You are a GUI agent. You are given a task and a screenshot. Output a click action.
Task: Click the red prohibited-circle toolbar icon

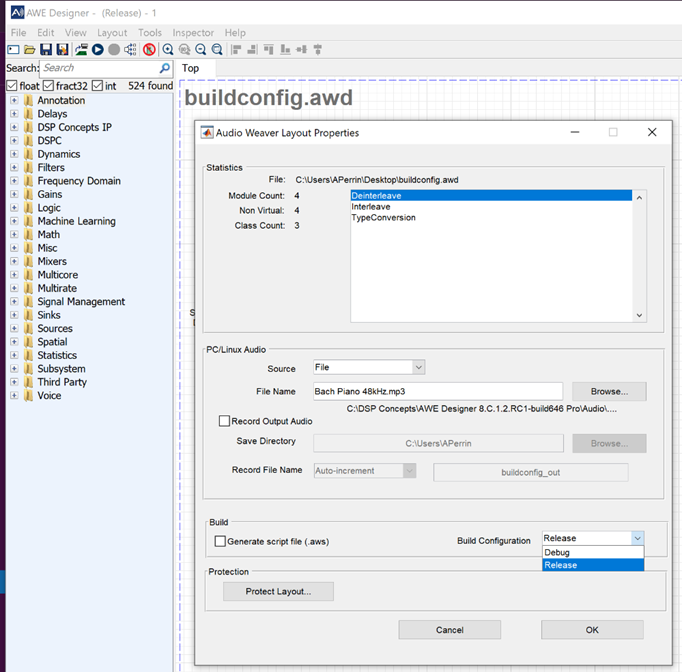149,49
